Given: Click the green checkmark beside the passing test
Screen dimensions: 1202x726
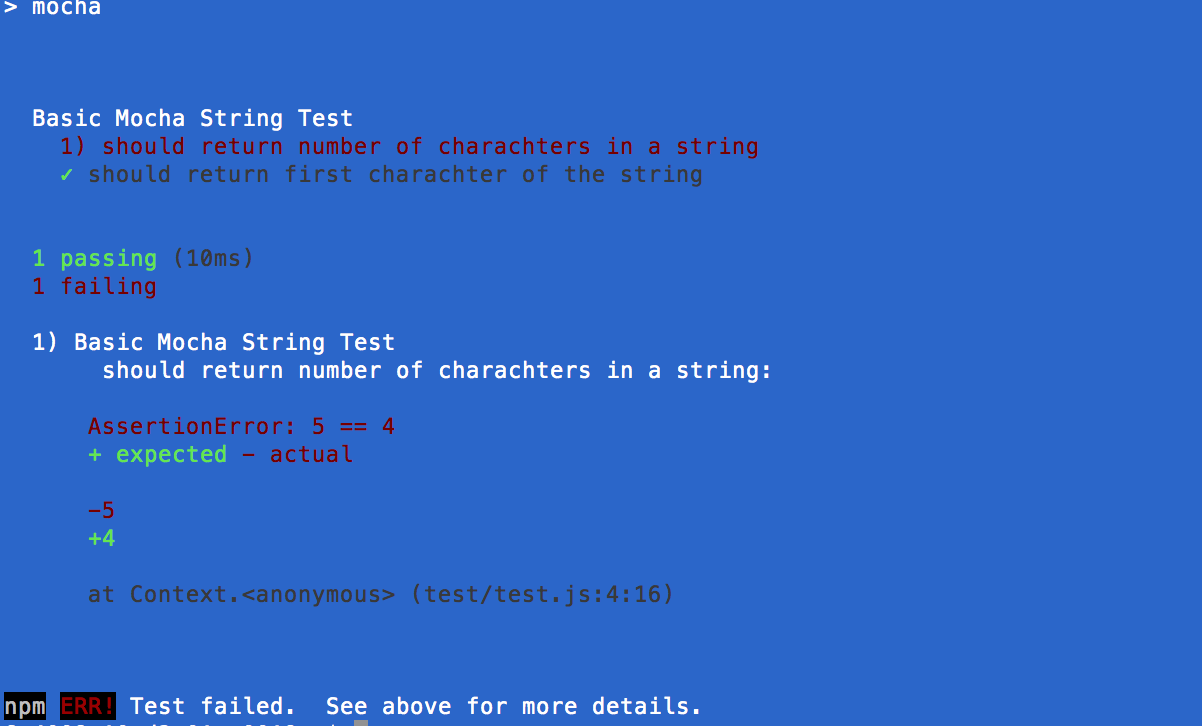Looking at the screenshot, I should pyautogui.click(x=66, y=175).
